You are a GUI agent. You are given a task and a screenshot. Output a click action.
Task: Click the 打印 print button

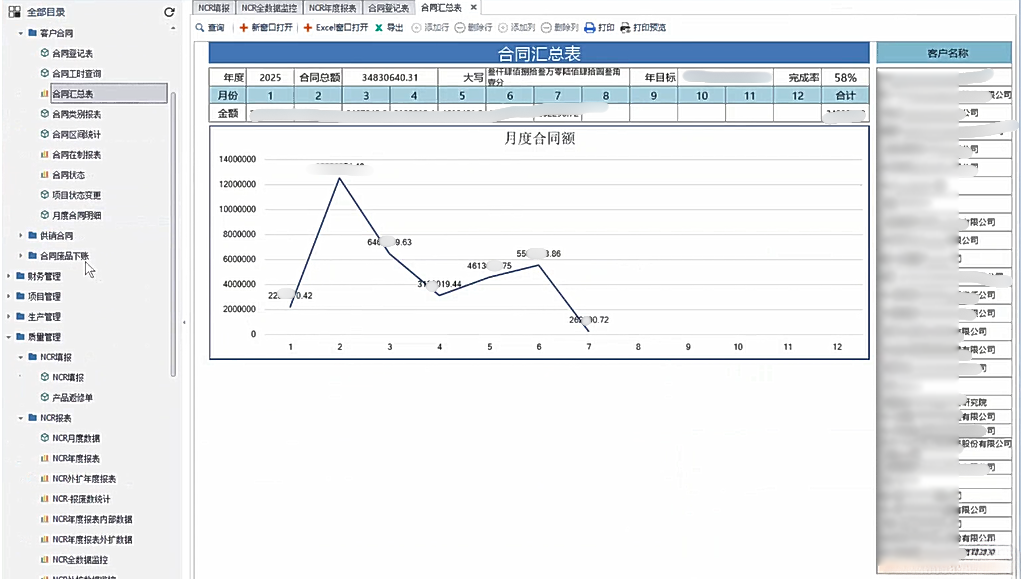[600, 27]
